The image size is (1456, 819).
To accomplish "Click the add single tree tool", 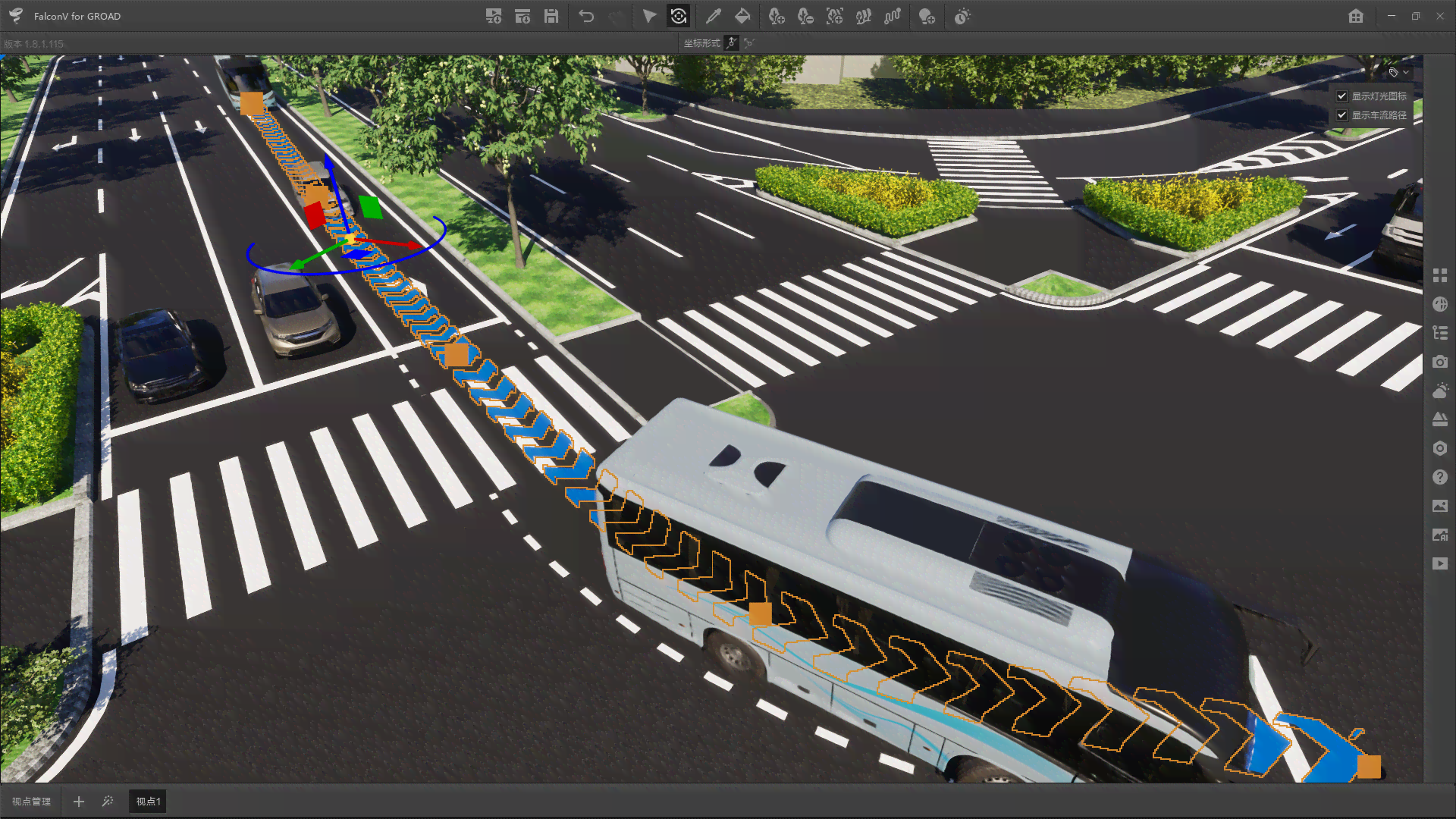I will (777, 16).
